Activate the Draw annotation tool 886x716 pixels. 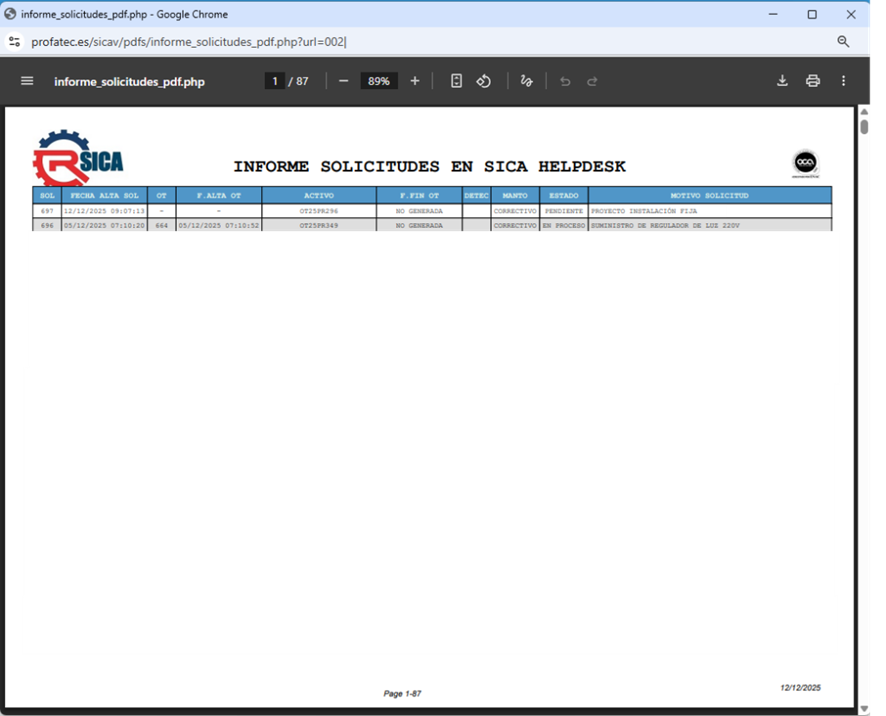click(527, 81)
